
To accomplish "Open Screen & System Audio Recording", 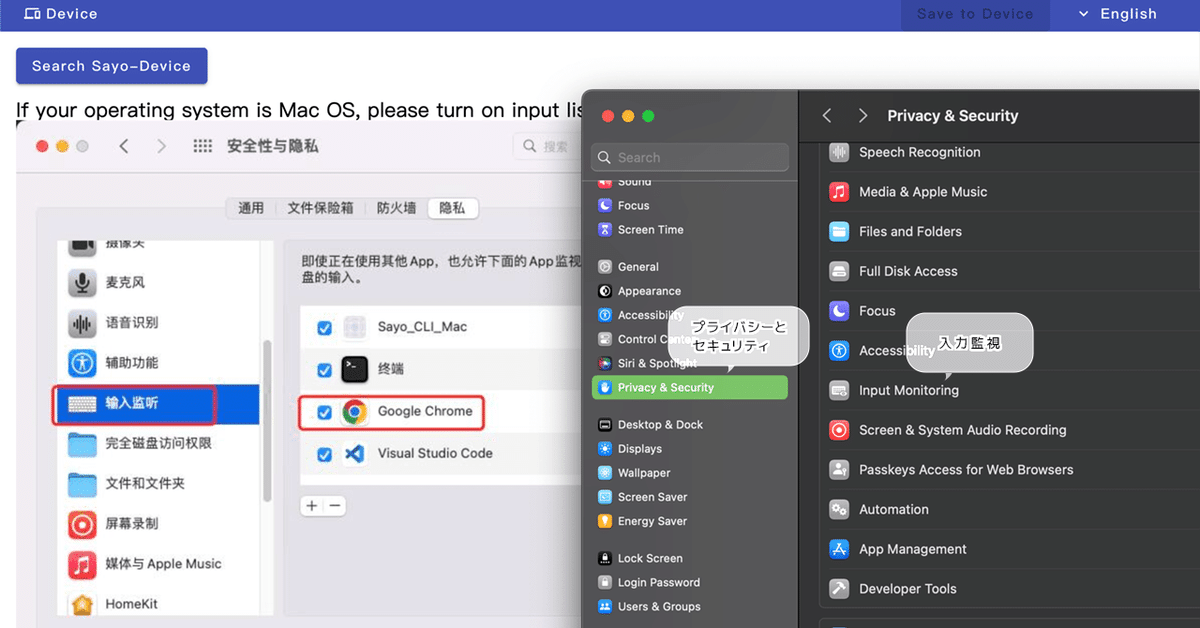I will click(1010, 430).
